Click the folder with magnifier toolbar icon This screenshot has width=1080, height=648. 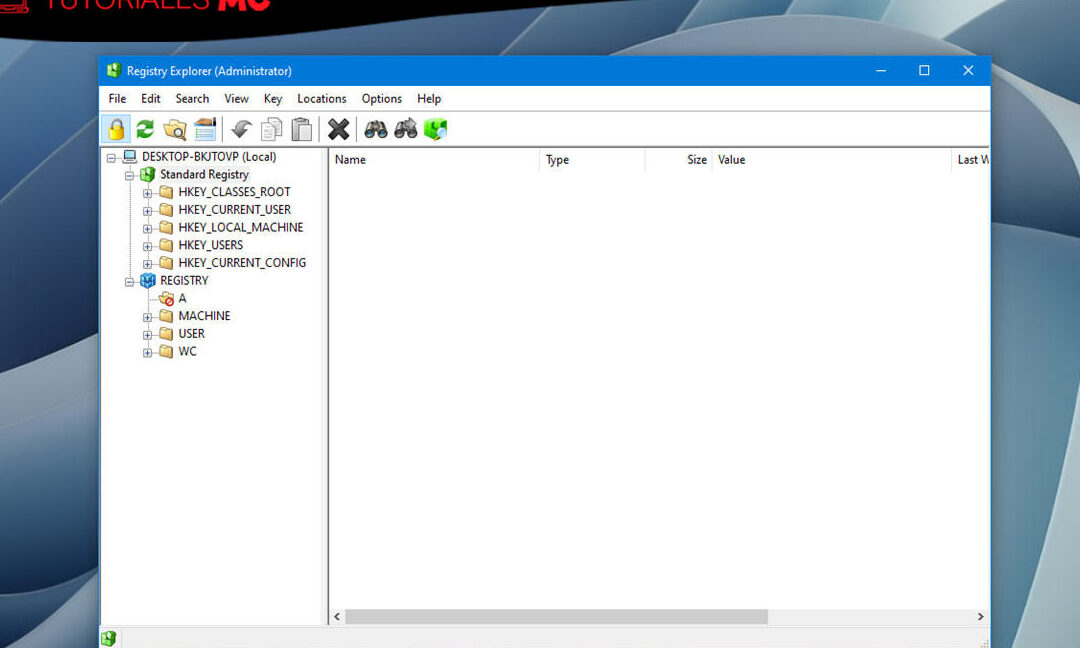tap(175, 129)
